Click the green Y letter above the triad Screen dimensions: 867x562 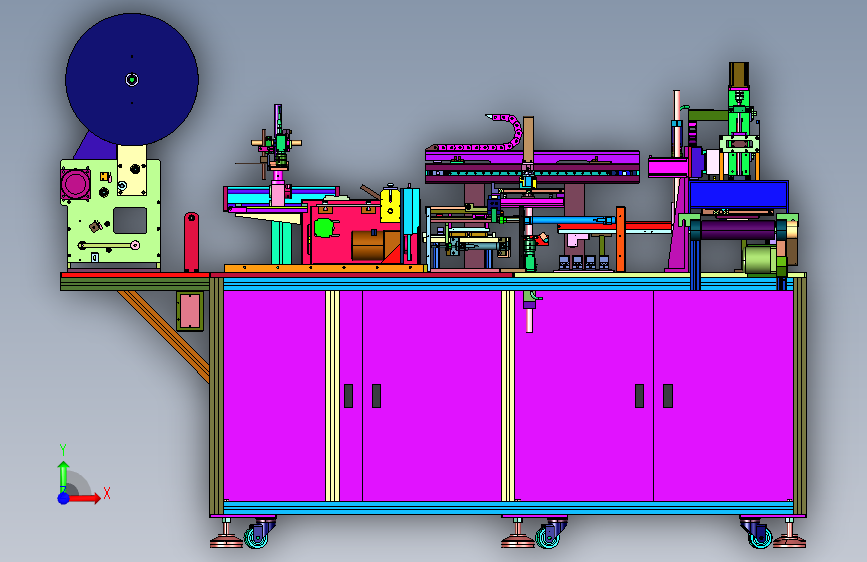point(63,450)
